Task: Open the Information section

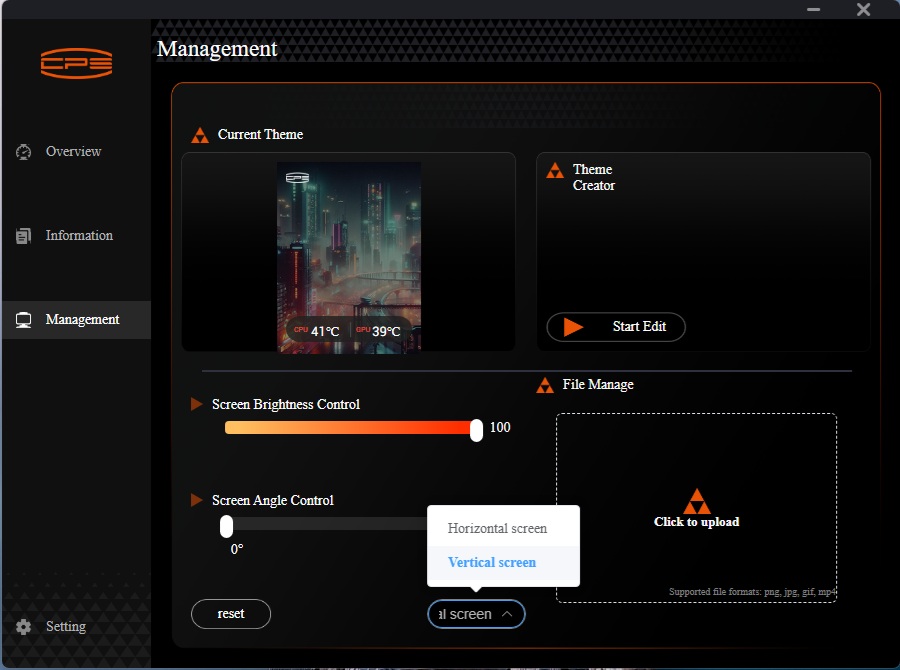Action: 76,235
